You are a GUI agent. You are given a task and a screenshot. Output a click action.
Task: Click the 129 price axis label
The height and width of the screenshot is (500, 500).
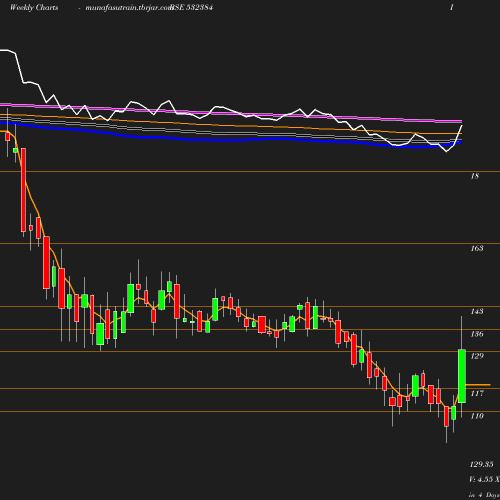[477, 356]
